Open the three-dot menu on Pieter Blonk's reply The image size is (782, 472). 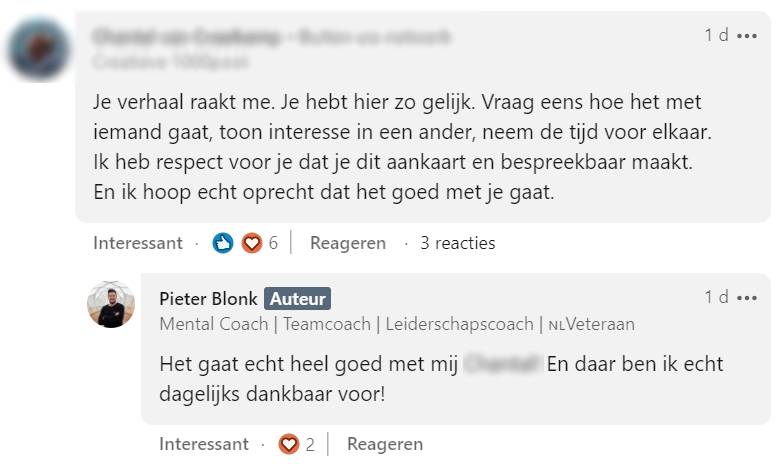(747, 297)
